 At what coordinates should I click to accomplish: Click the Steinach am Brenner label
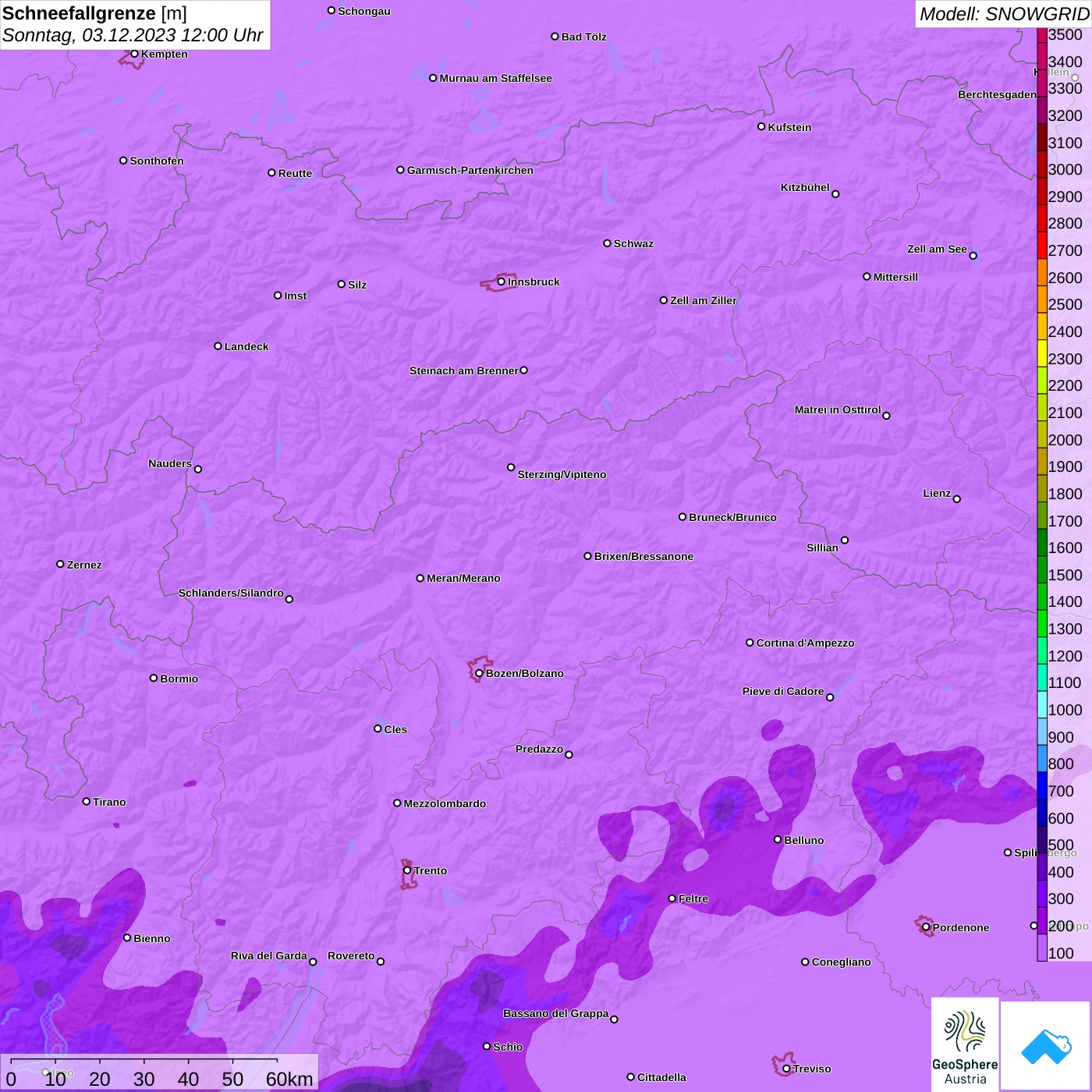pos(464,370)
